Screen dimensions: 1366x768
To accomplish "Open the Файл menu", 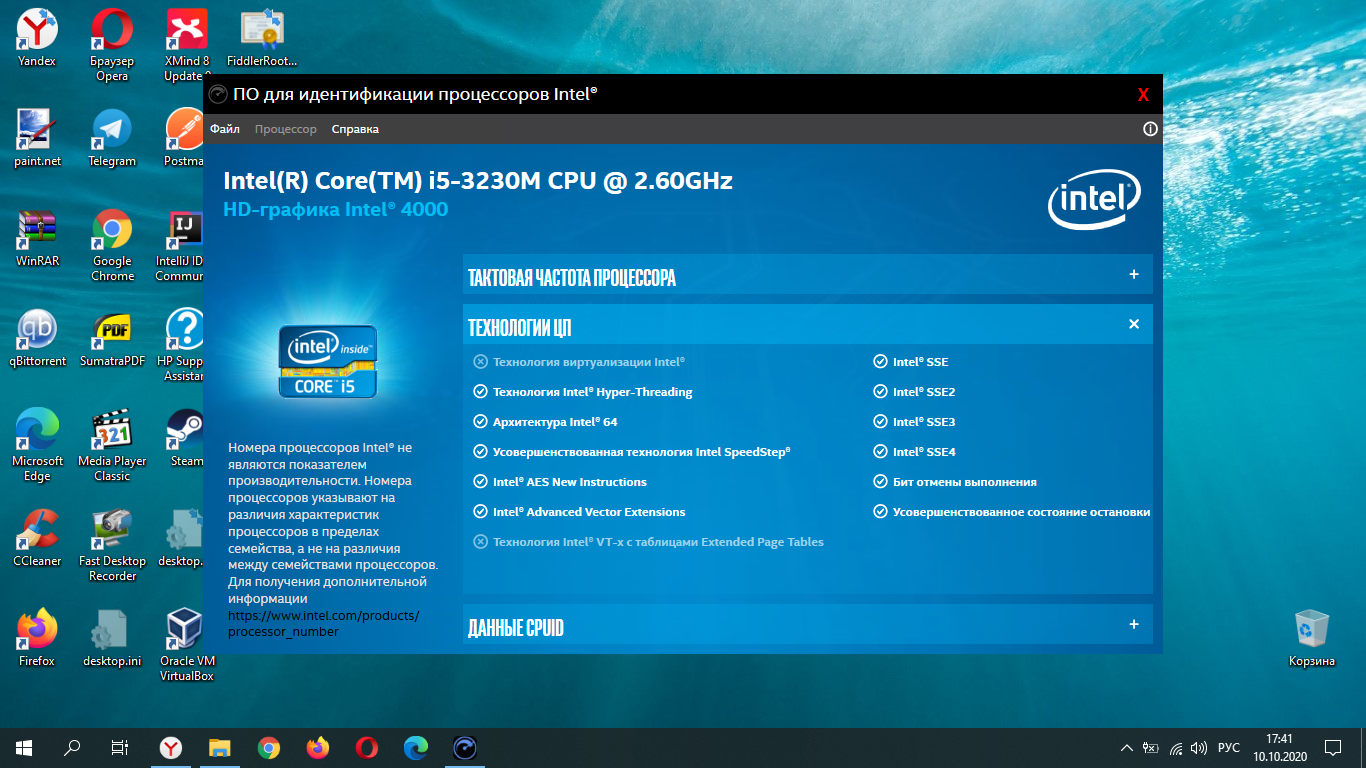I will 225,129.
